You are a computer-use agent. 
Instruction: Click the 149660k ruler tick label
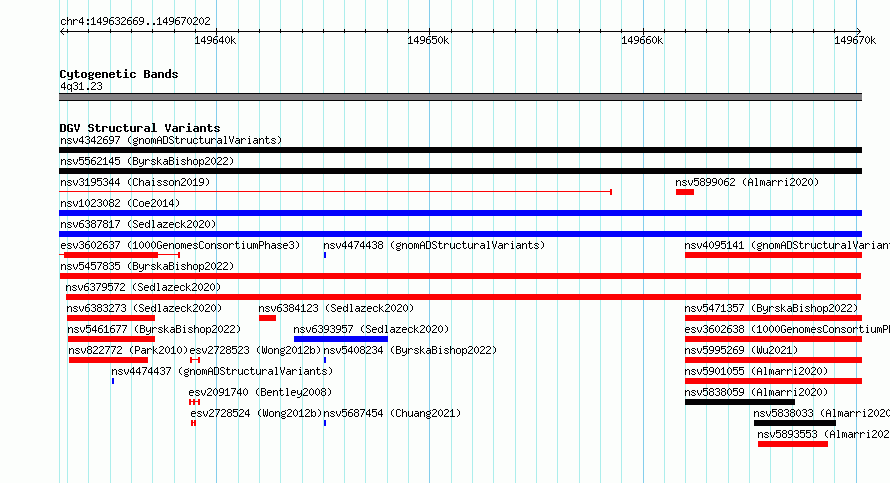point(642,41)
